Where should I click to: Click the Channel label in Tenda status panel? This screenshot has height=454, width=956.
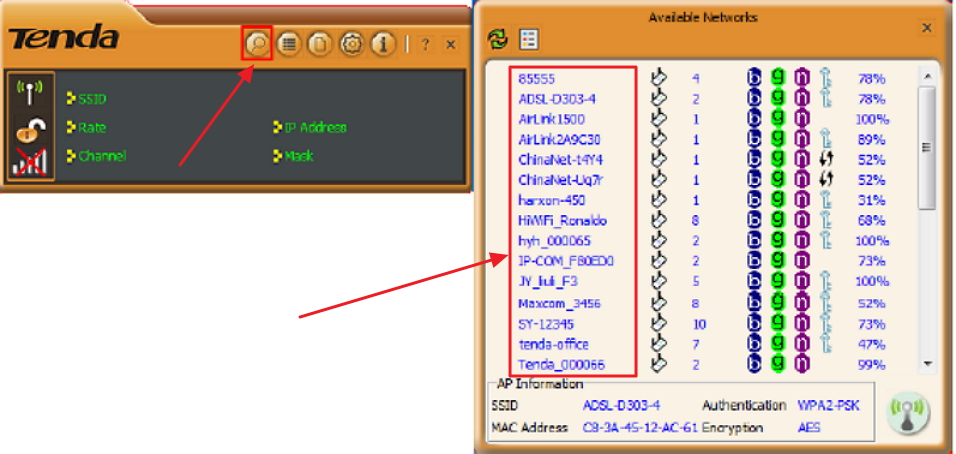(x=102, y=156)
